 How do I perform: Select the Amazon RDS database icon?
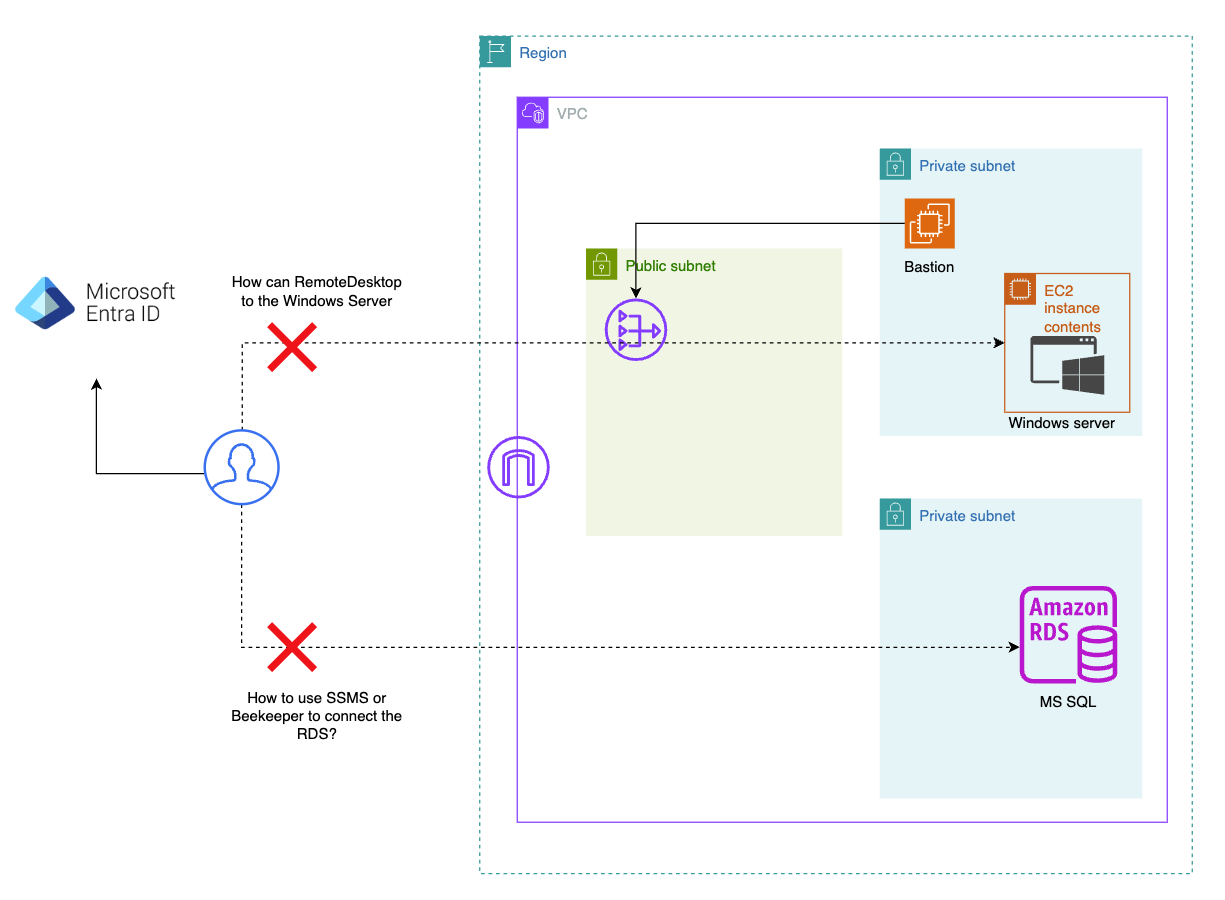(1068, 634)
